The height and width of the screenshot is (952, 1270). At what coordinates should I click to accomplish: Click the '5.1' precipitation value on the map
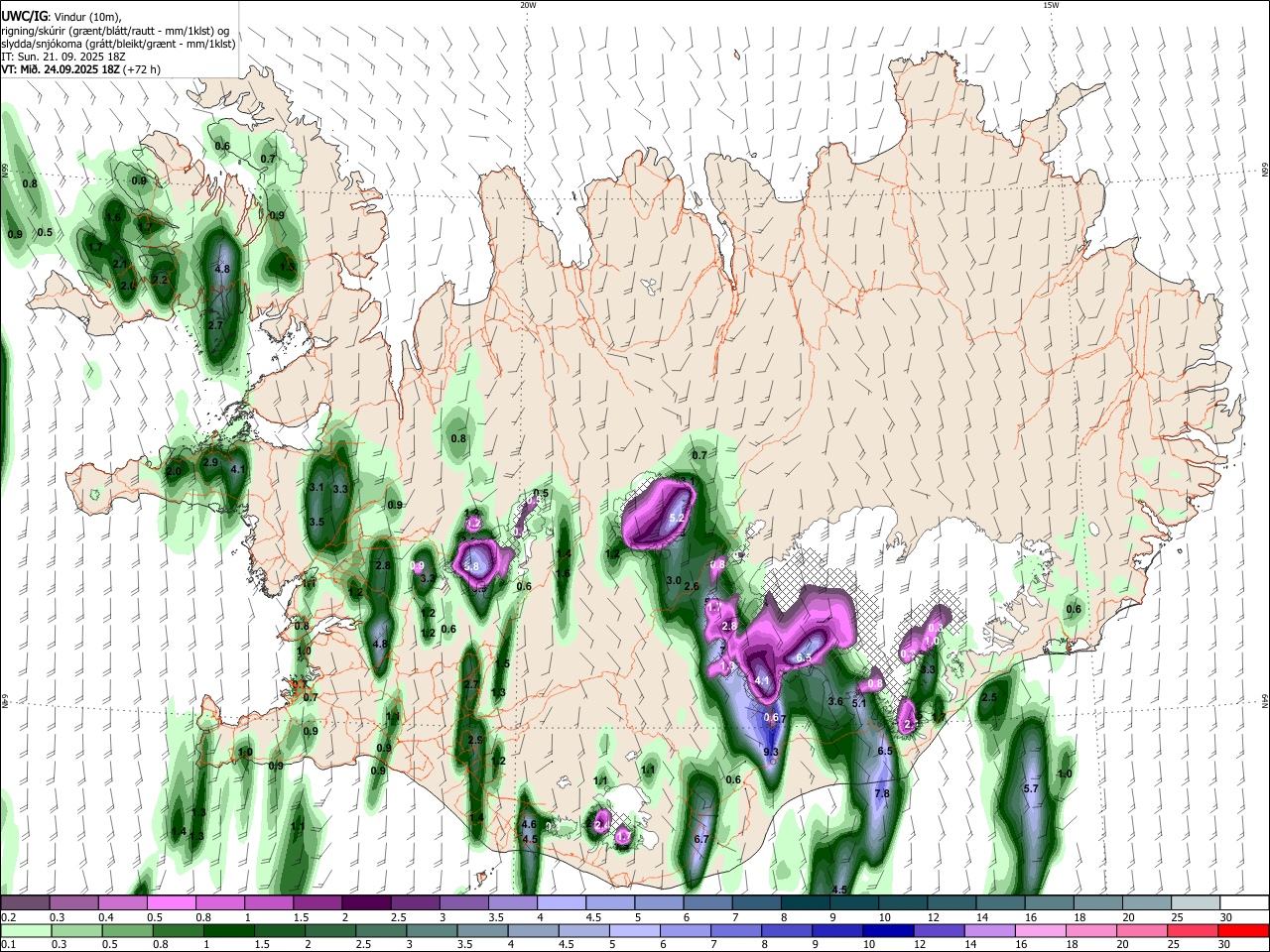click(x=859, y=704)
